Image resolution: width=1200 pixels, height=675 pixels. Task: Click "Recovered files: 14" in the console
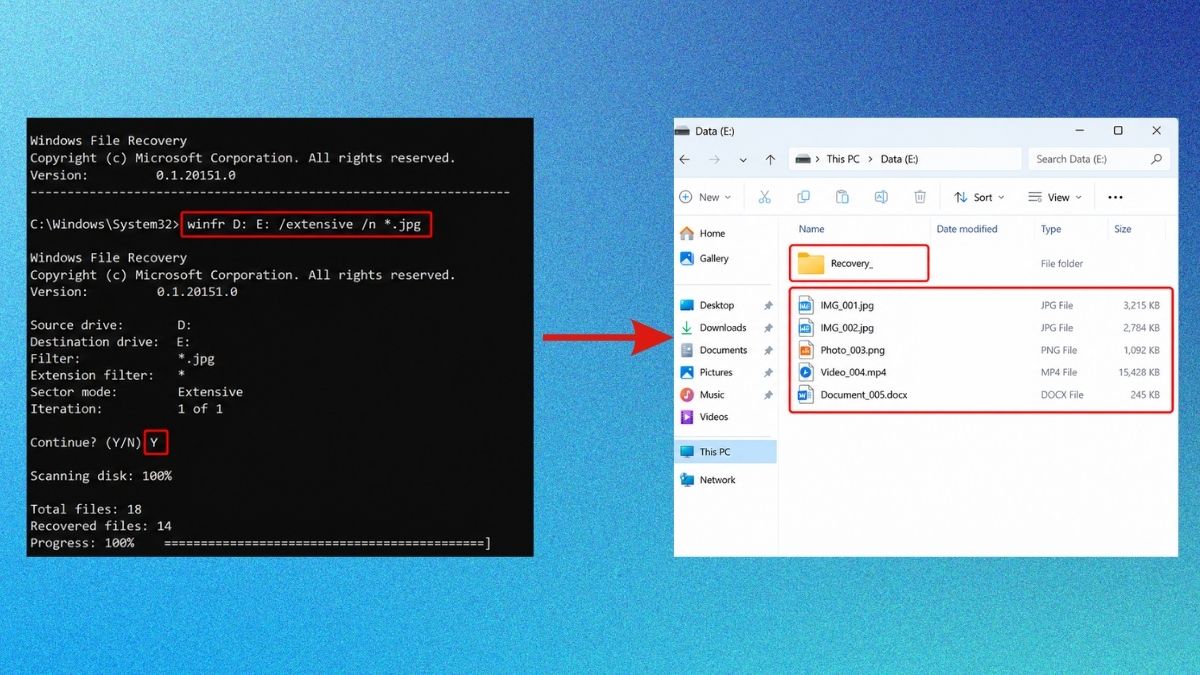coord(101,526)
